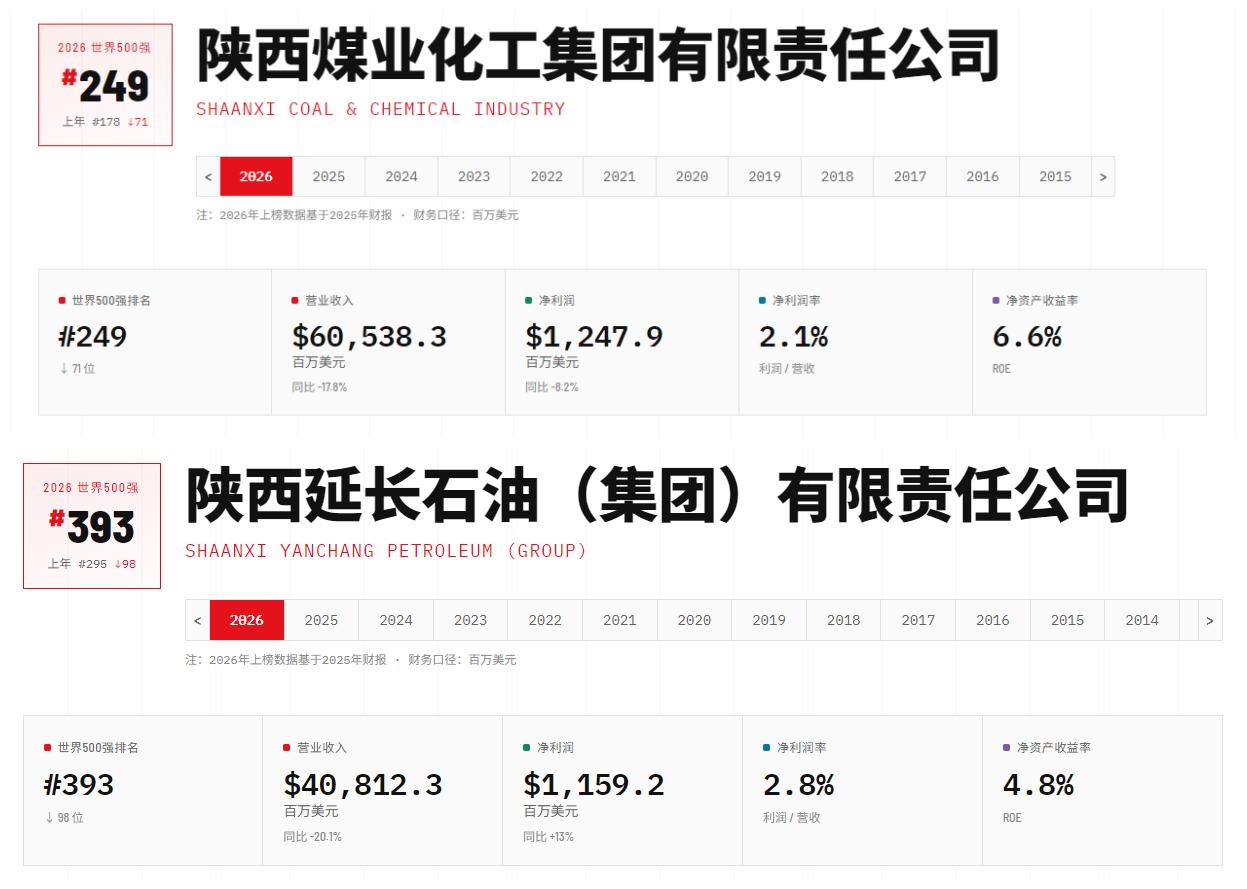This screenshot has width=1247, height=889.
Task: Select 2016 tab for Shaanxi Coal & Chemical
Action: click(983, 176)
